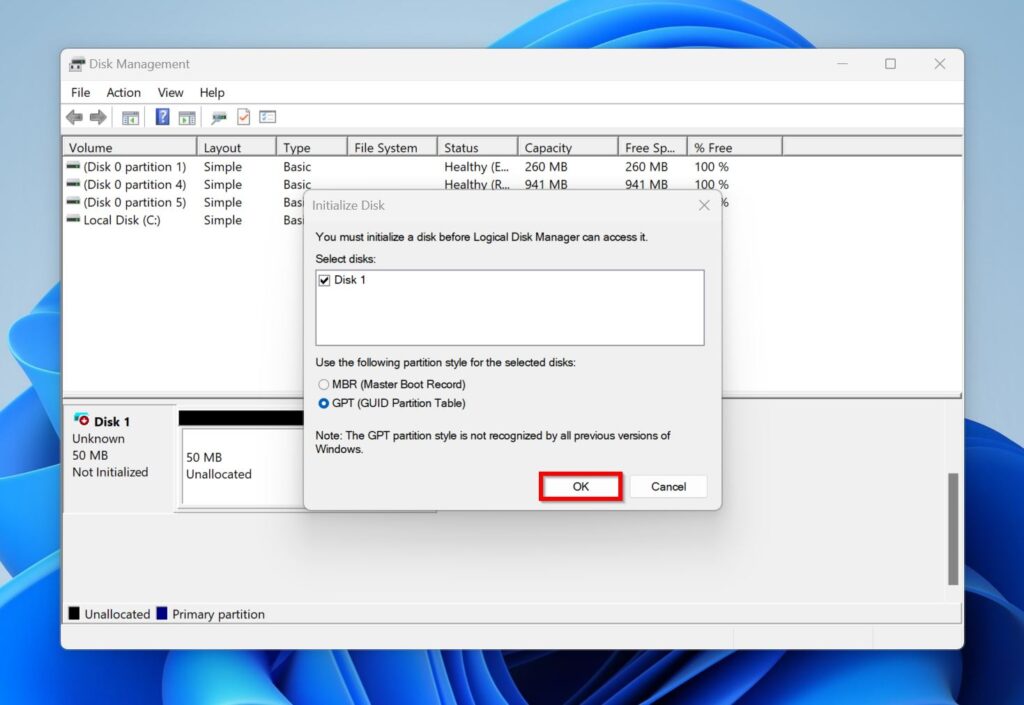Open Help via blue question mark icon
The height and width of the screenshot is (705, 1024).
point(162,118)
